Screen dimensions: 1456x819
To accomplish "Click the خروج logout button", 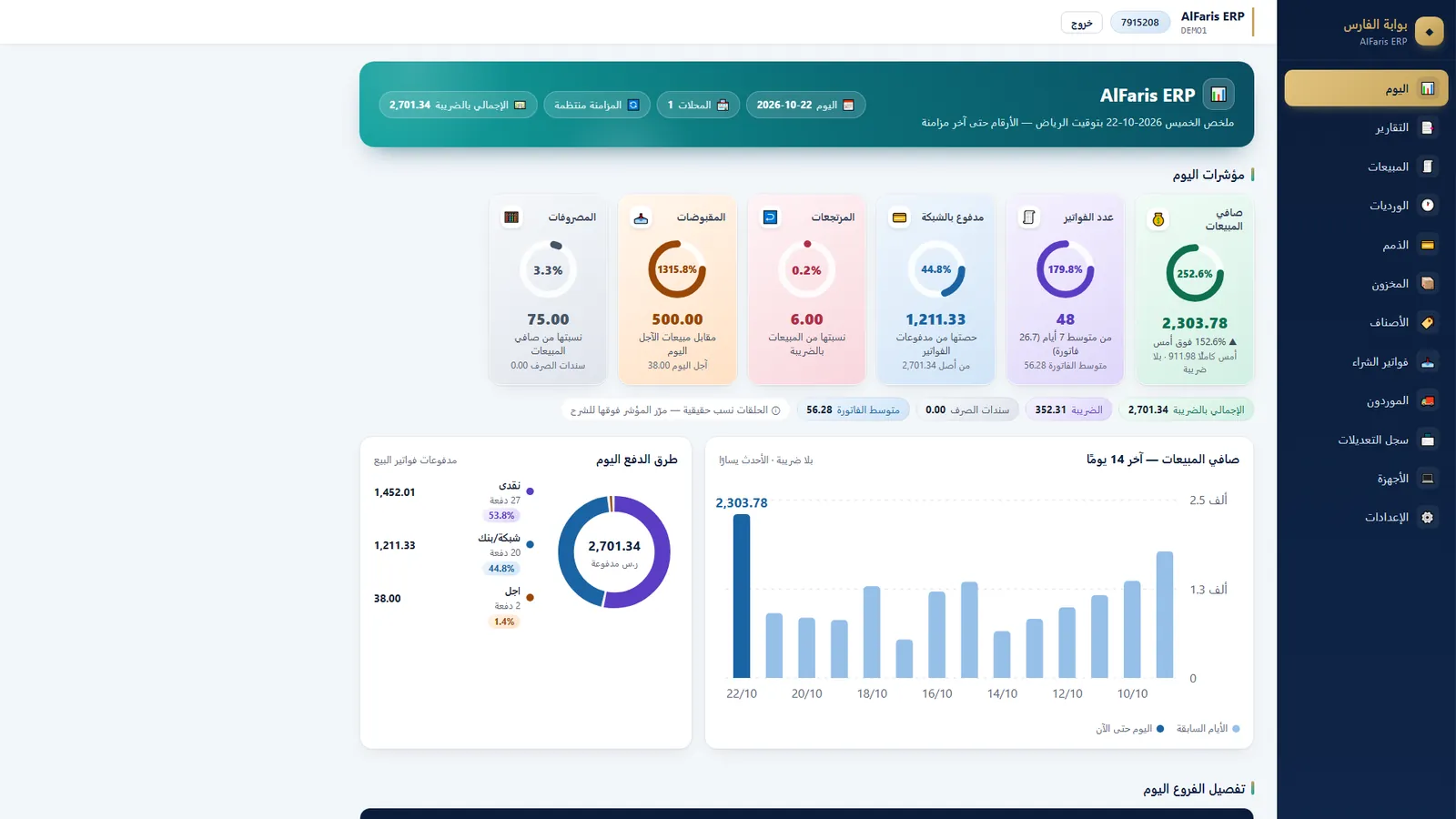I will pyautogui.click(x=1081, y=23).
